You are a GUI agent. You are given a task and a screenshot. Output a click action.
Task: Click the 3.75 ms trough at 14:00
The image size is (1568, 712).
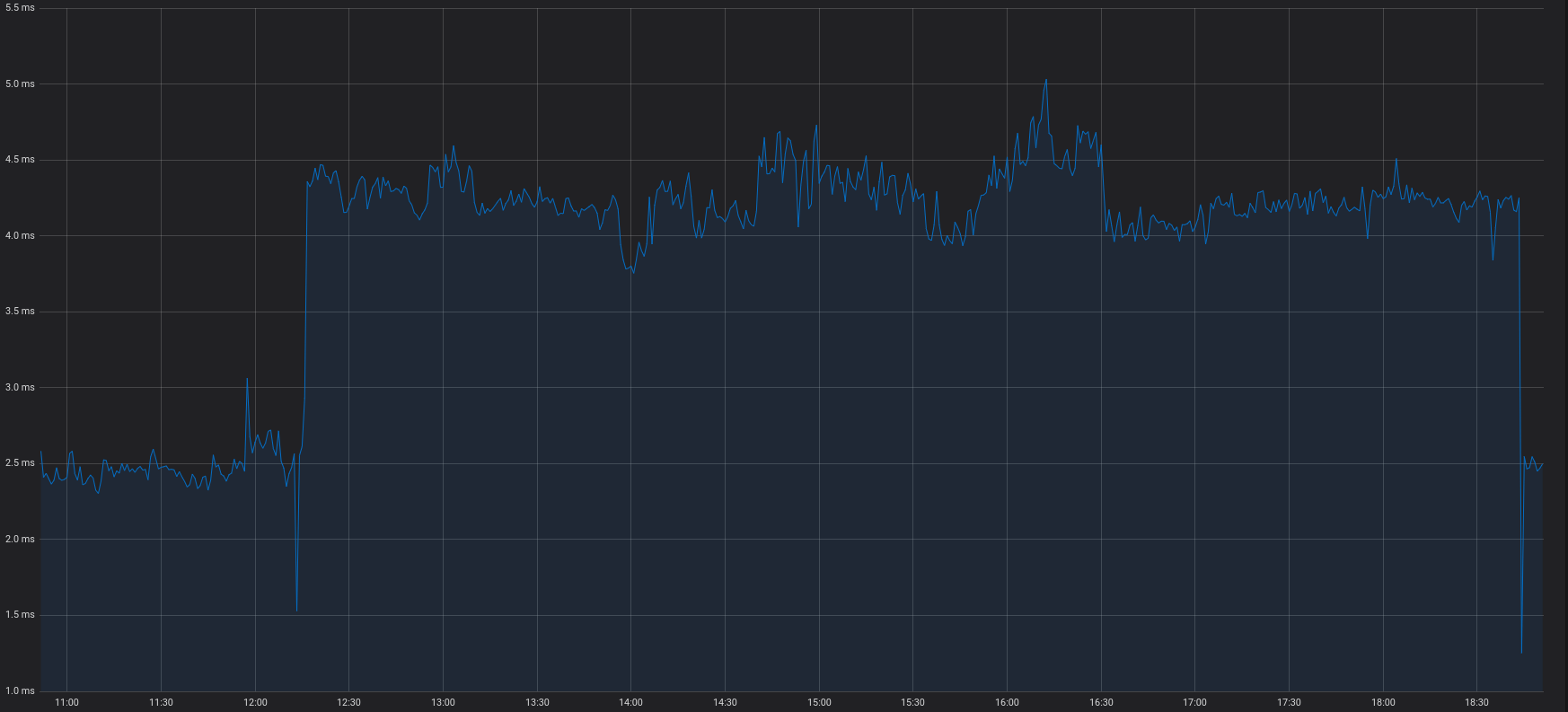[633, 272]
